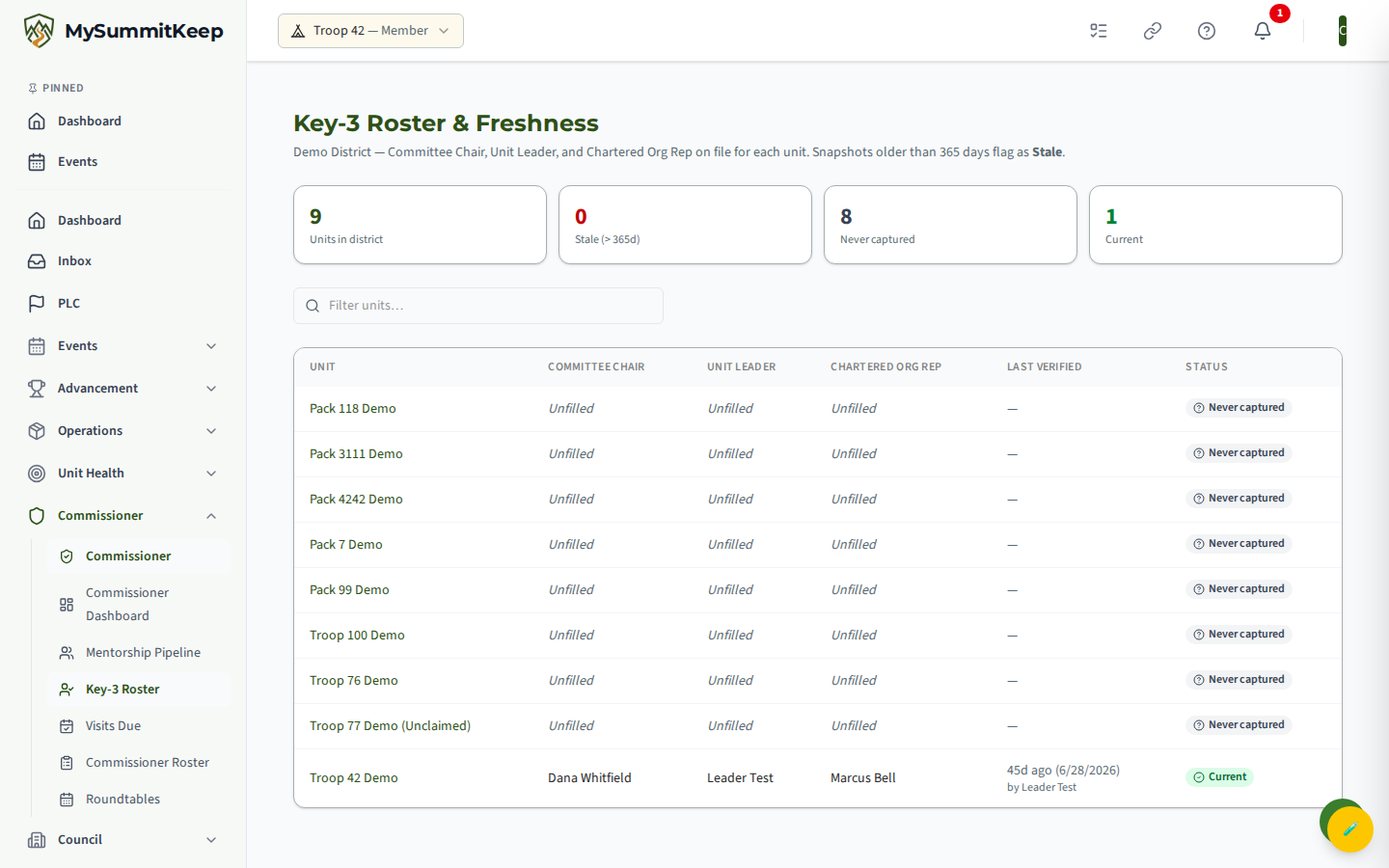Screen dimensions: 1389x868
Task: Click the Pack 118 Demo unit name
Action: (353, 409)
